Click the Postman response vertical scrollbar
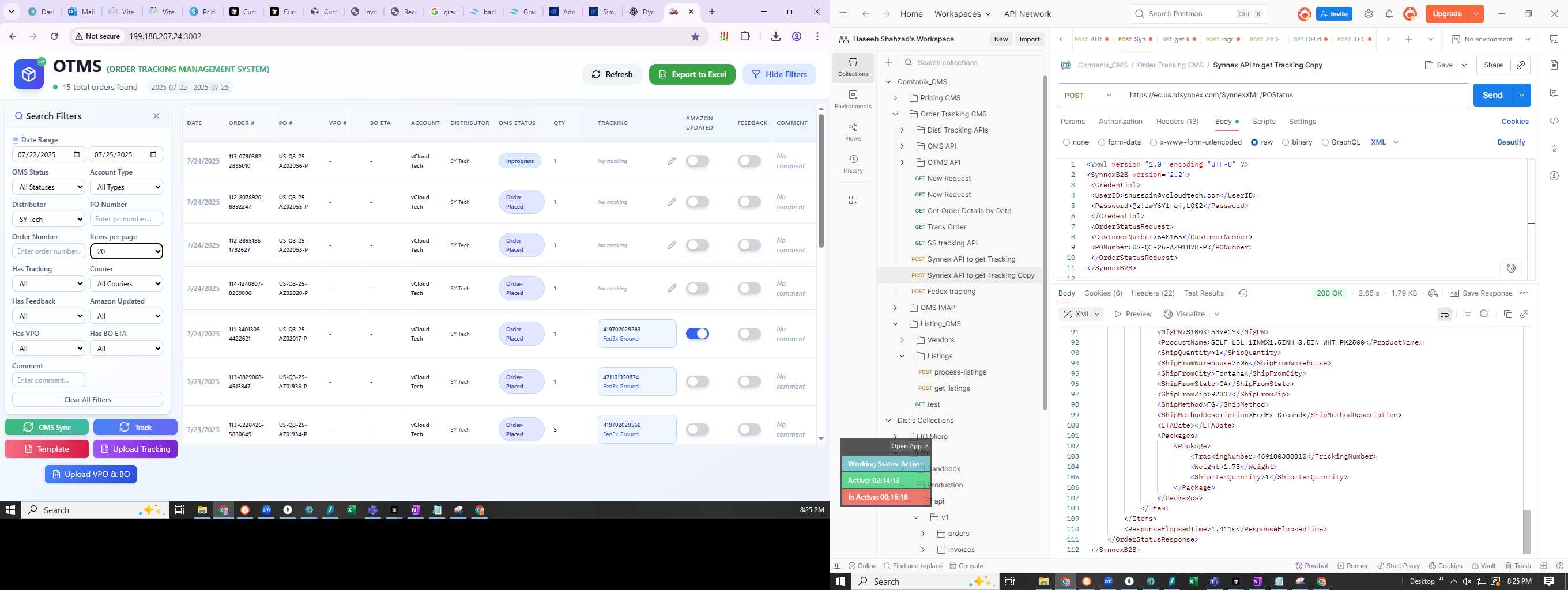This screenshot has height=590, width=1568. click(x=1526, y=532)
